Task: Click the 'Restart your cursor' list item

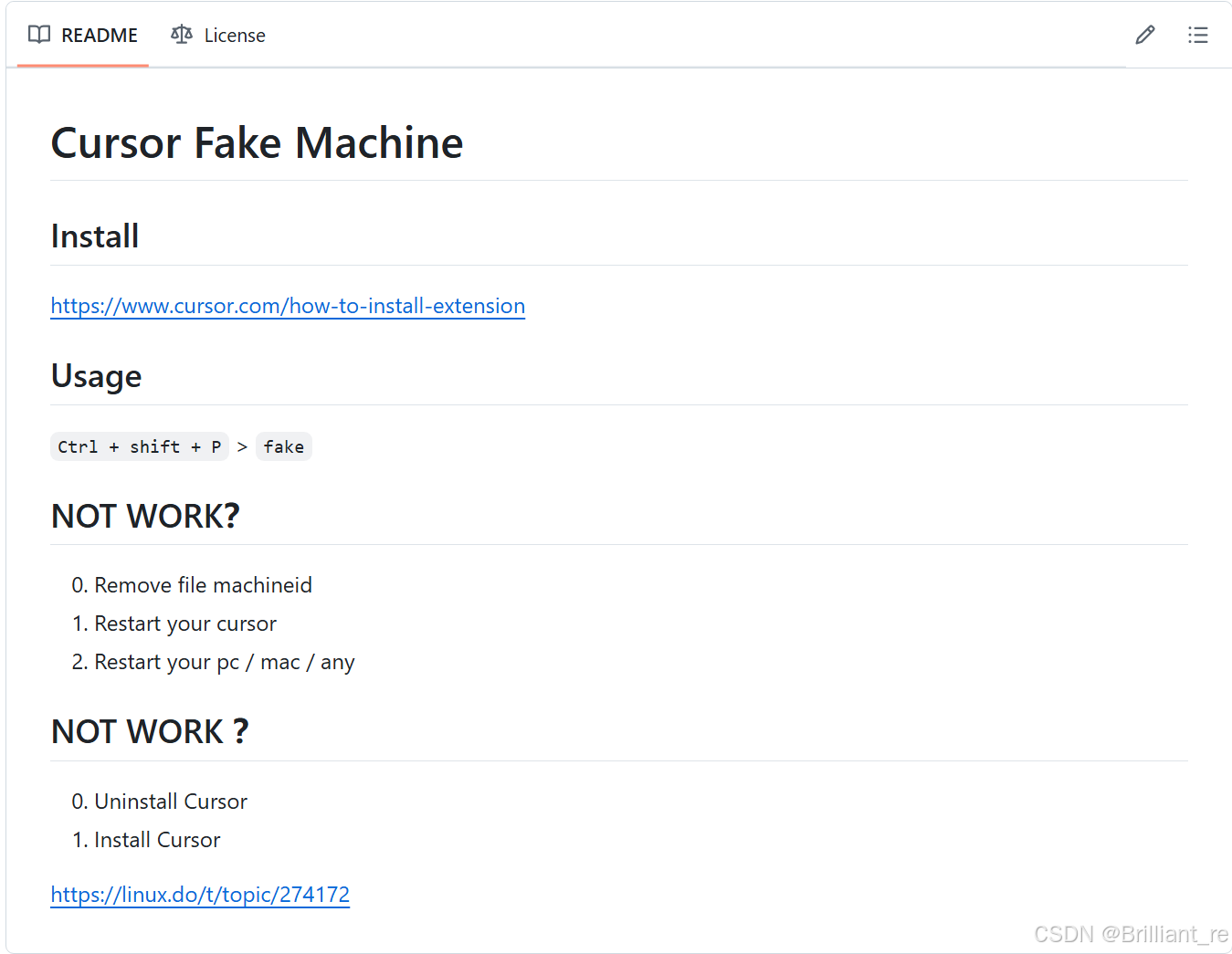Action: pos(185,624)
